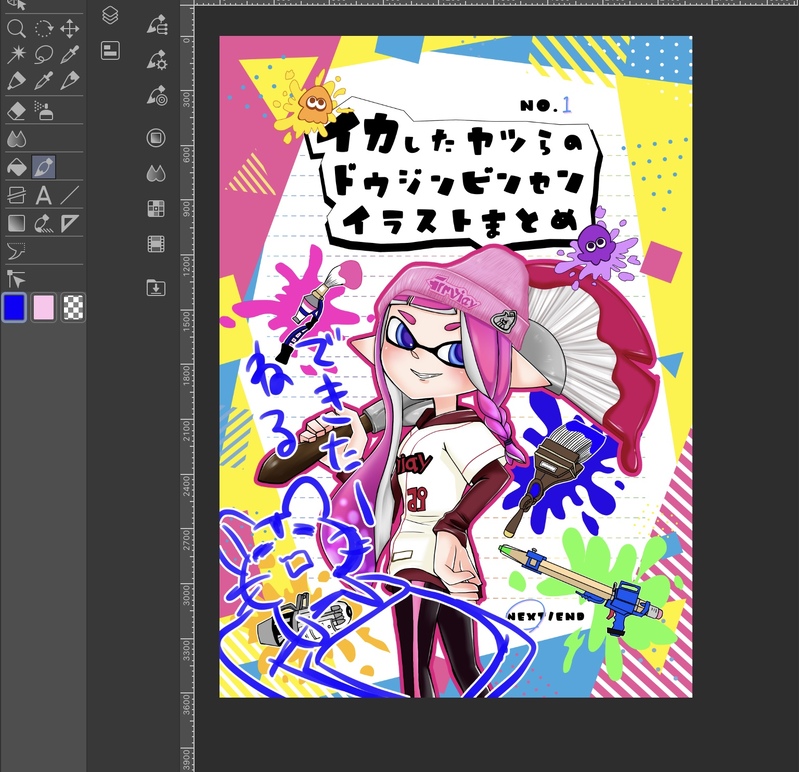The width and height of the screenshot is (799, 772).
Task: Select the Blend tool in the toolbar
Action: [x=16, y=139]
